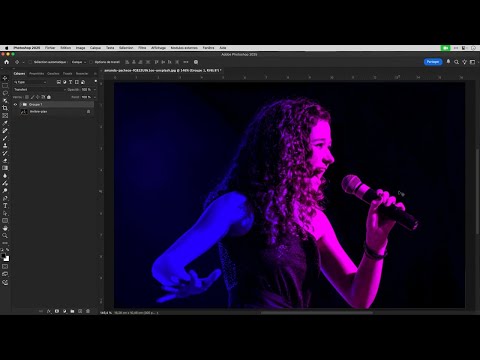Viewport: 480px width, 360px height.
Task: Select the Zoom tool in left toolbar
Action: pyautogui.click(x=5, y=236)
